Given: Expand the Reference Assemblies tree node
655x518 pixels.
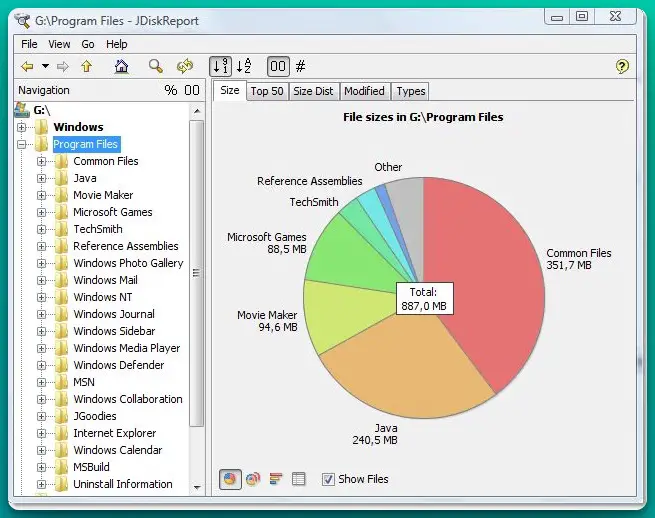Looking at the screenshot, I should [41, 246].
